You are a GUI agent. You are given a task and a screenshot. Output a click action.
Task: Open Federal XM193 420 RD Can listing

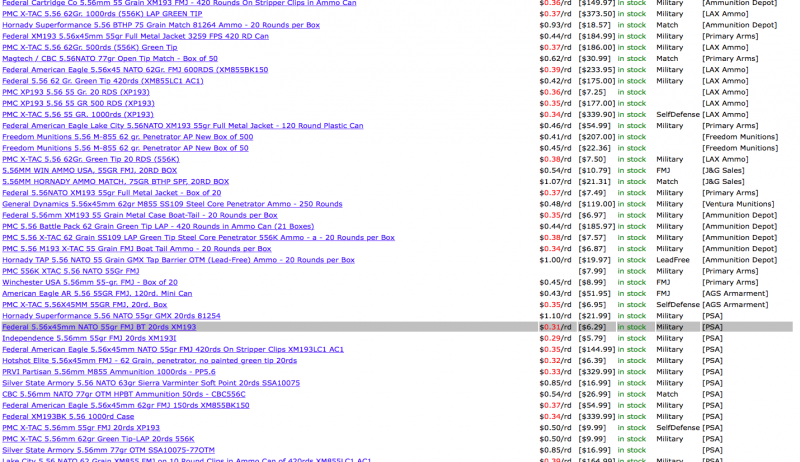(135, 36)
